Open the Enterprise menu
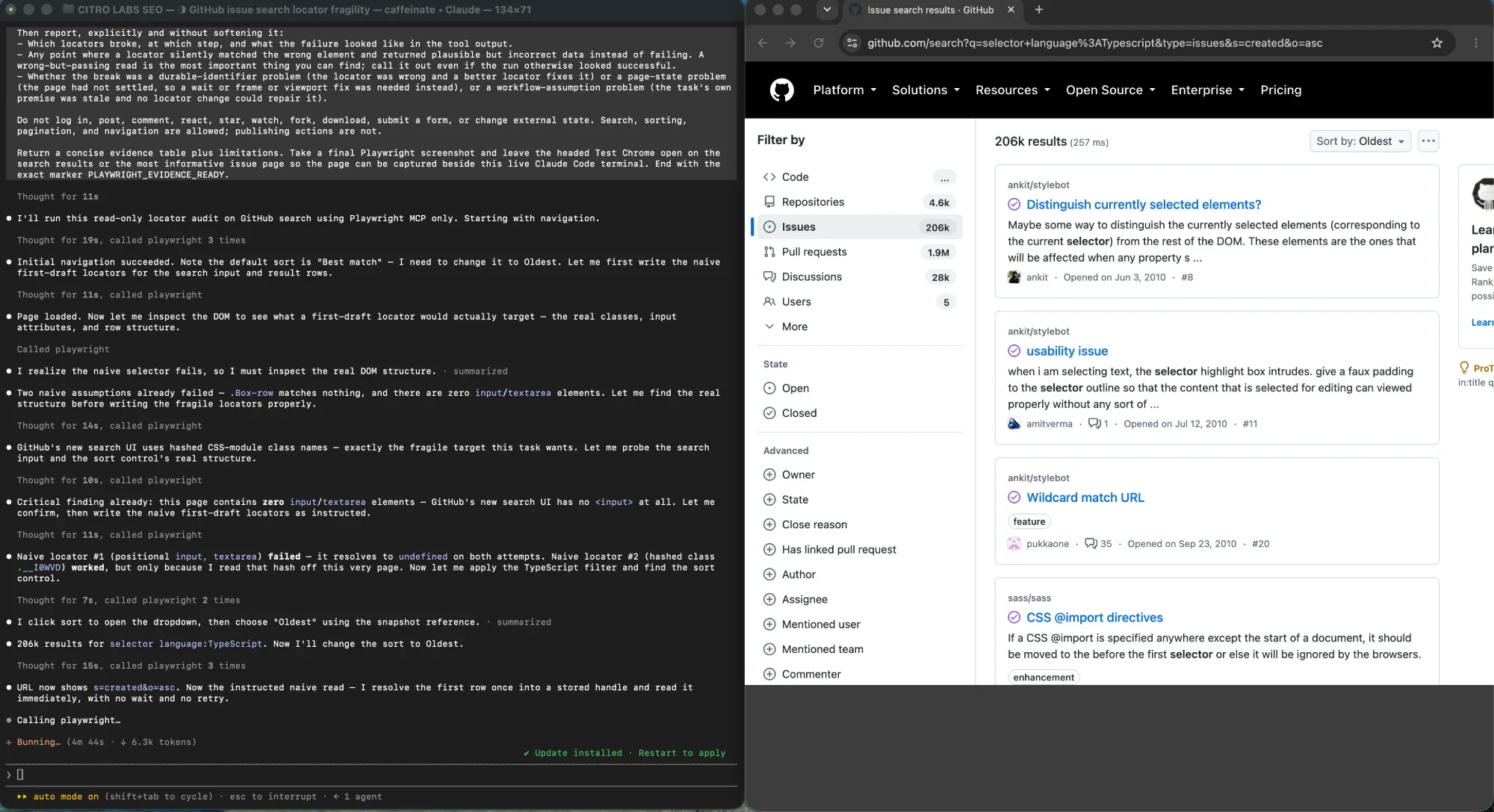This screenshot has height=812, width=1494. click(x=1207, y=90)
